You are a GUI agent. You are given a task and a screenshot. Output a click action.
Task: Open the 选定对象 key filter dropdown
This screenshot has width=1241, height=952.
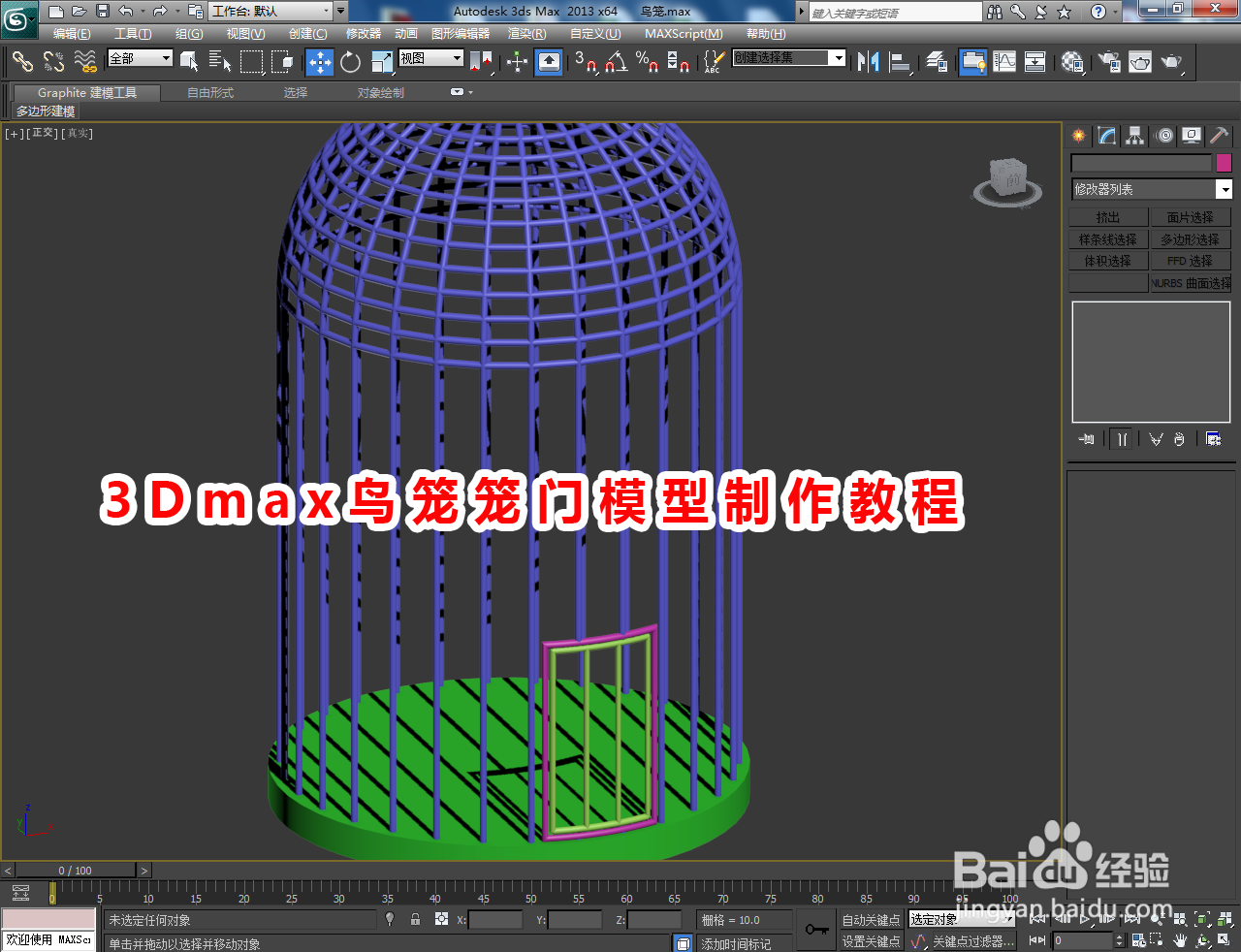961,919
